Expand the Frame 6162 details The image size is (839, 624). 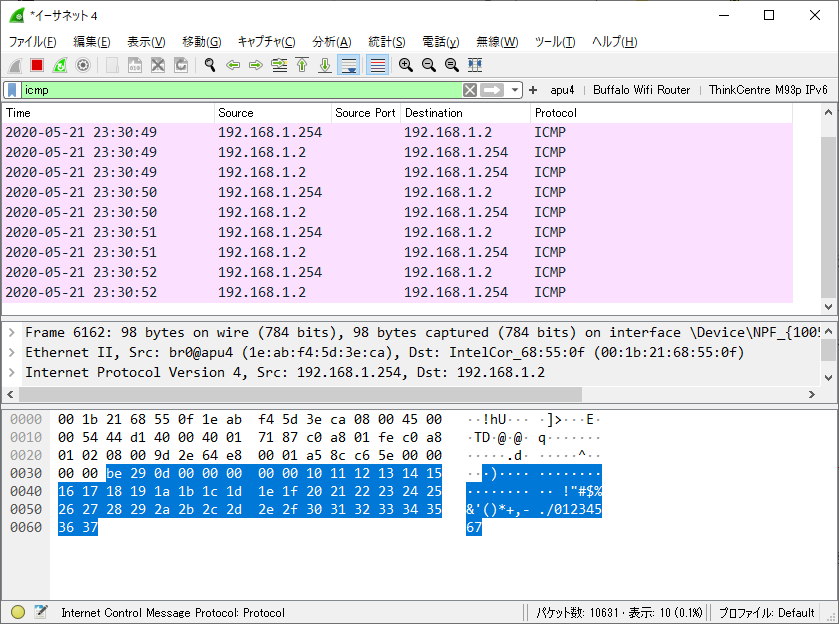11,332
